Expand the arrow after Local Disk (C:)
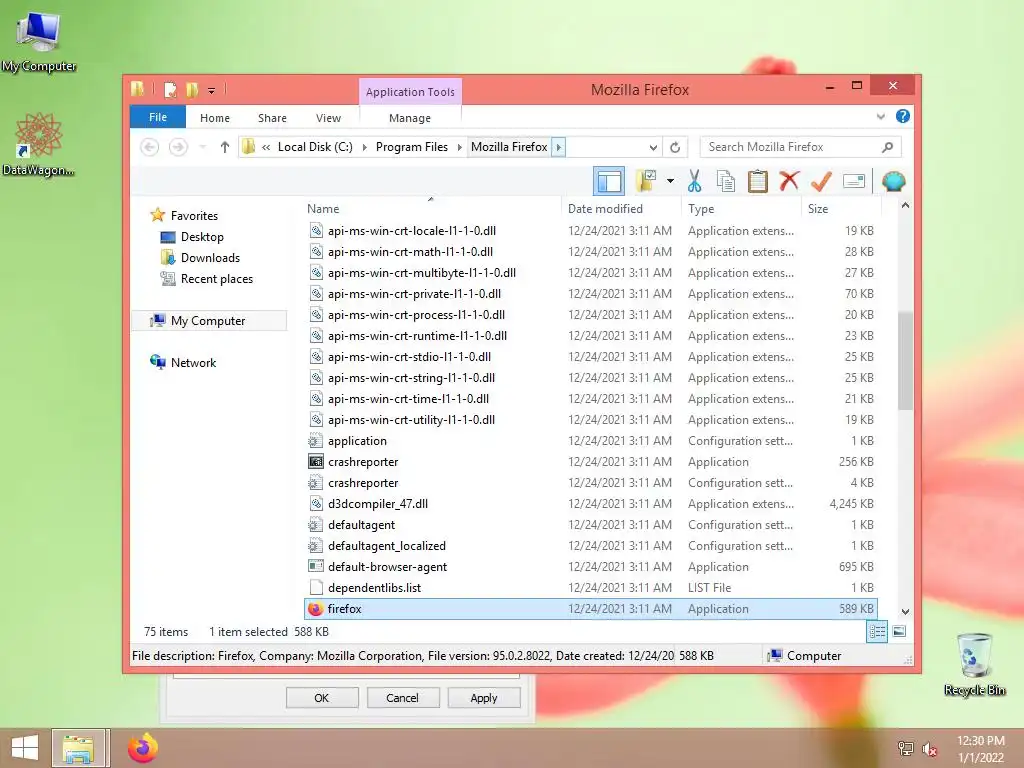 click(364, 147)
